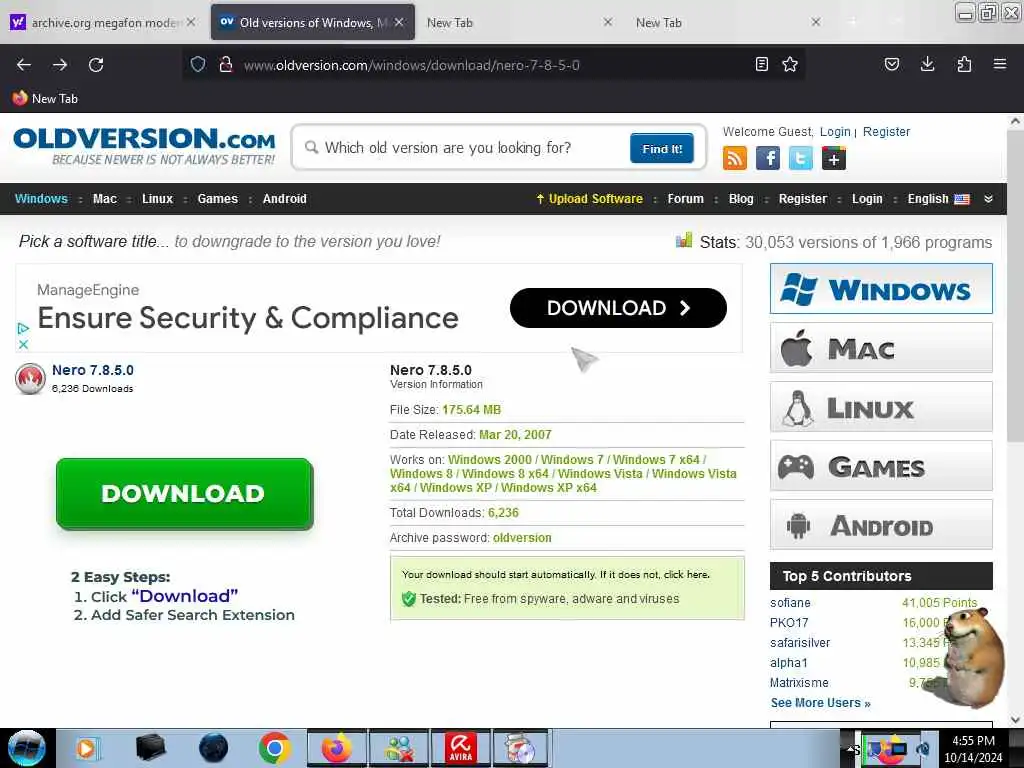Open the Mac nav menu item
The image size is (1024, 768).
(x=104, y=199)
